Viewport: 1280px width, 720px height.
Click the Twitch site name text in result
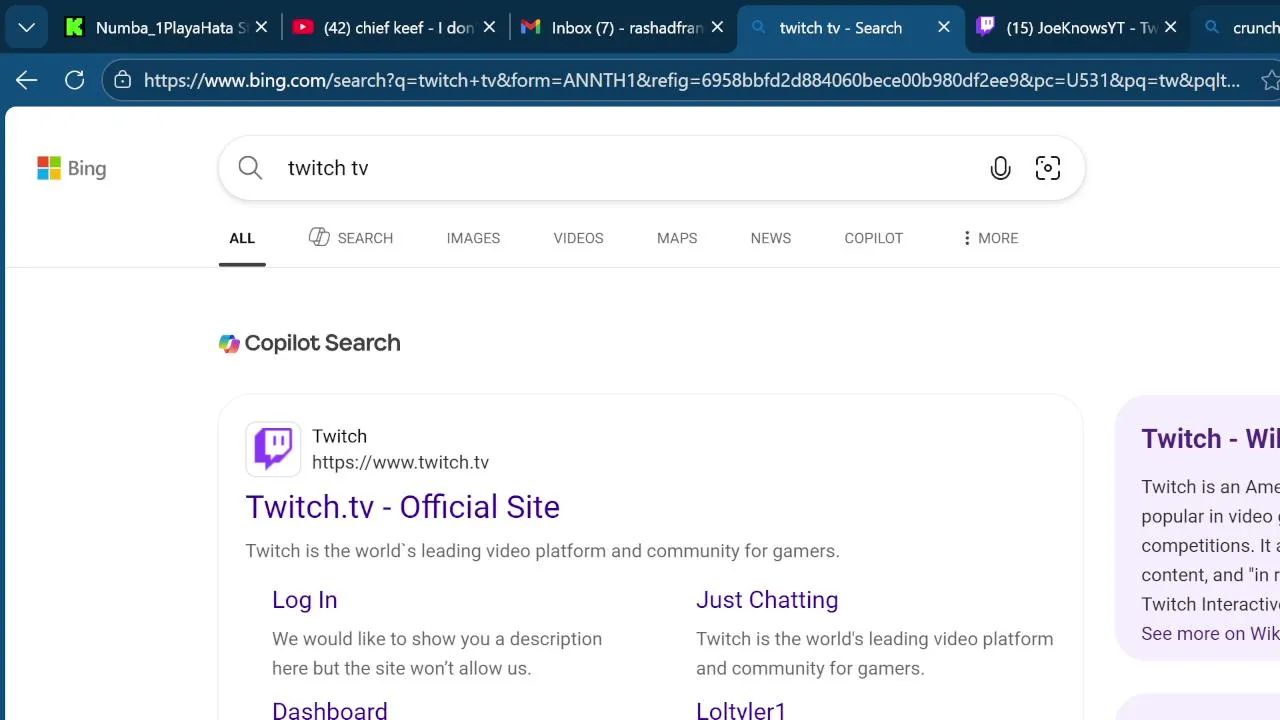[x=339, y=436]
